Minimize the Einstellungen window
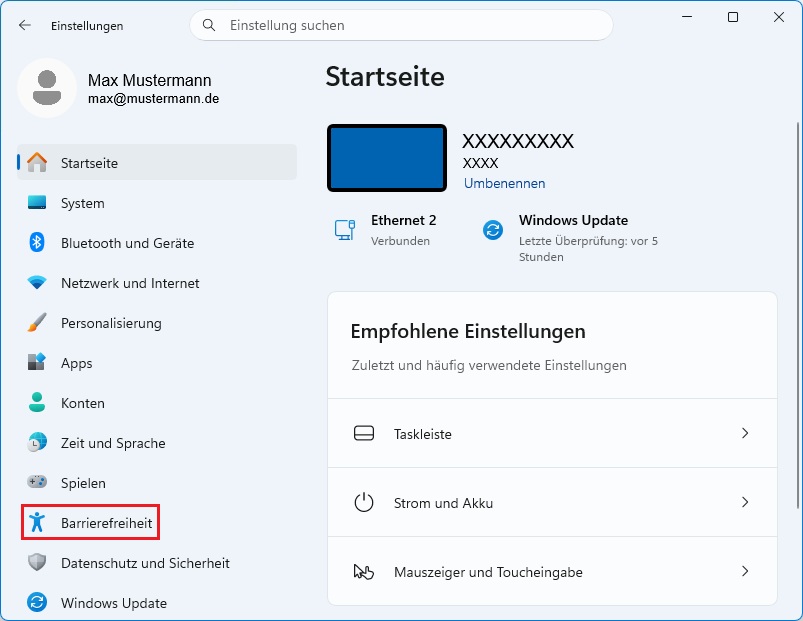803x621 pixels. 687,17
